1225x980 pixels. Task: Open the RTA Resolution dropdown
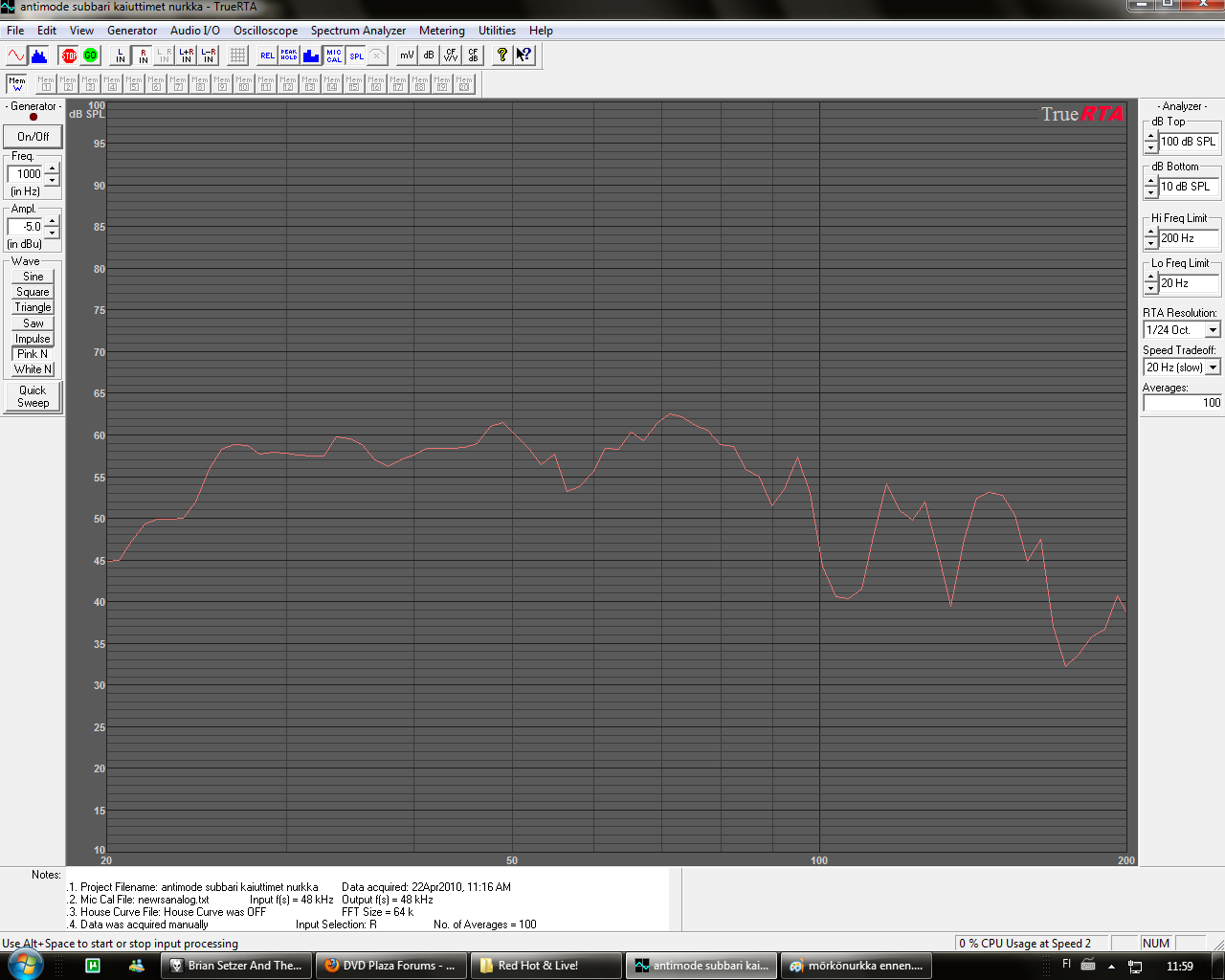(1213, 330)
